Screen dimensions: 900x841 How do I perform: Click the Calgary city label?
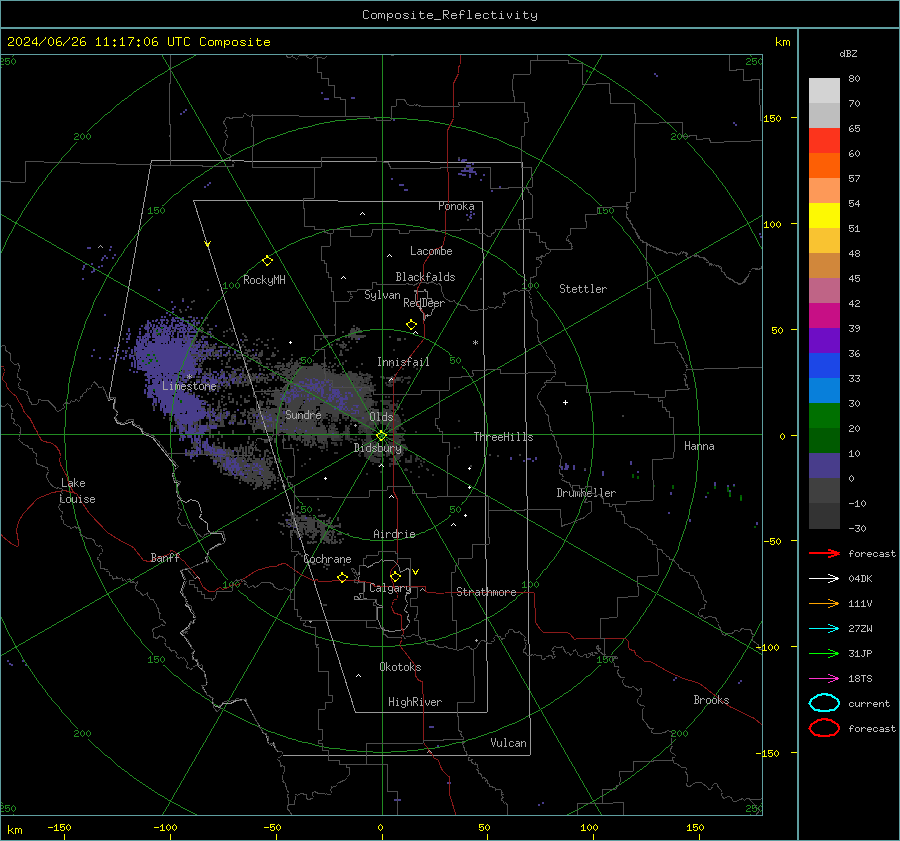pos(390,588)
